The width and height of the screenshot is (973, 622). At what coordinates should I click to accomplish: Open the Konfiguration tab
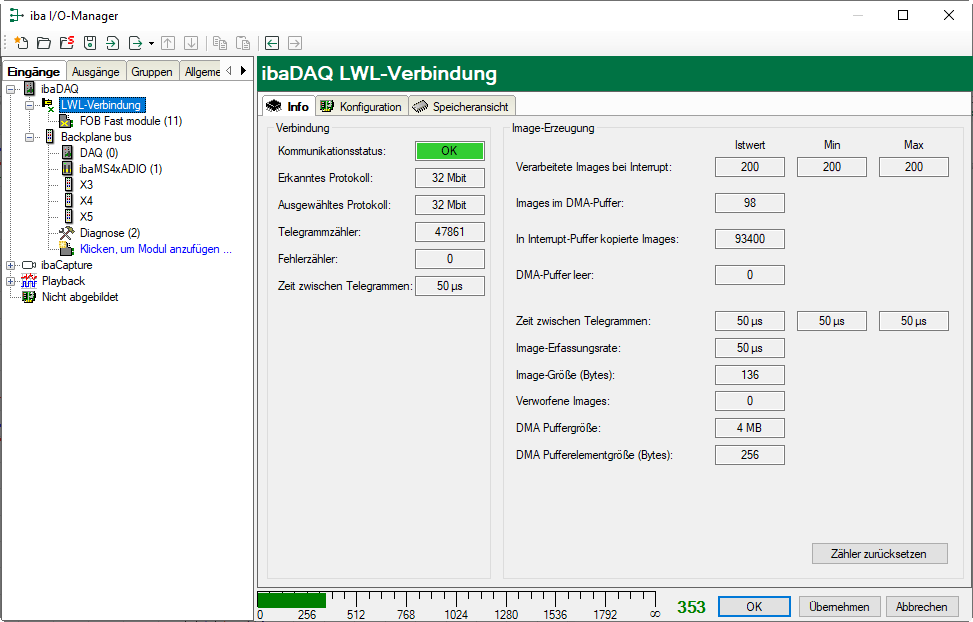(x=362, y=106)
